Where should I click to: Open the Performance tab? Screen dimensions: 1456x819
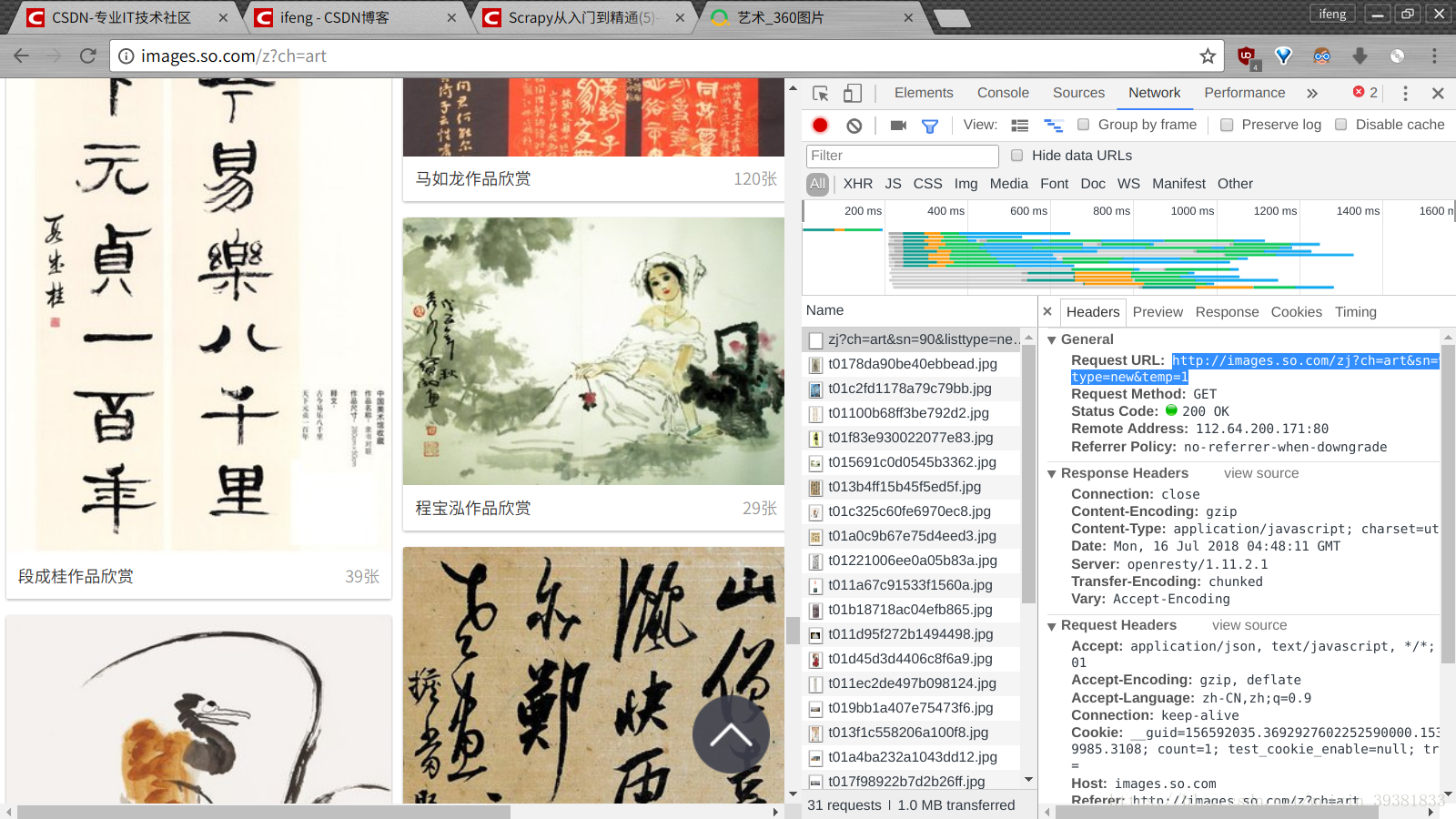pos(1245,93)
